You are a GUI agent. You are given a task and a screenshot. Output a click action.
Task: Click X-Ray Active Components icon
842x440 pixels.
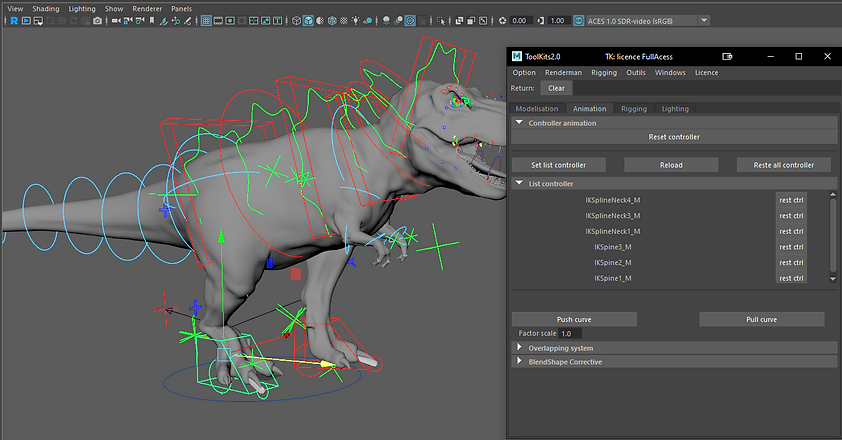471,21
